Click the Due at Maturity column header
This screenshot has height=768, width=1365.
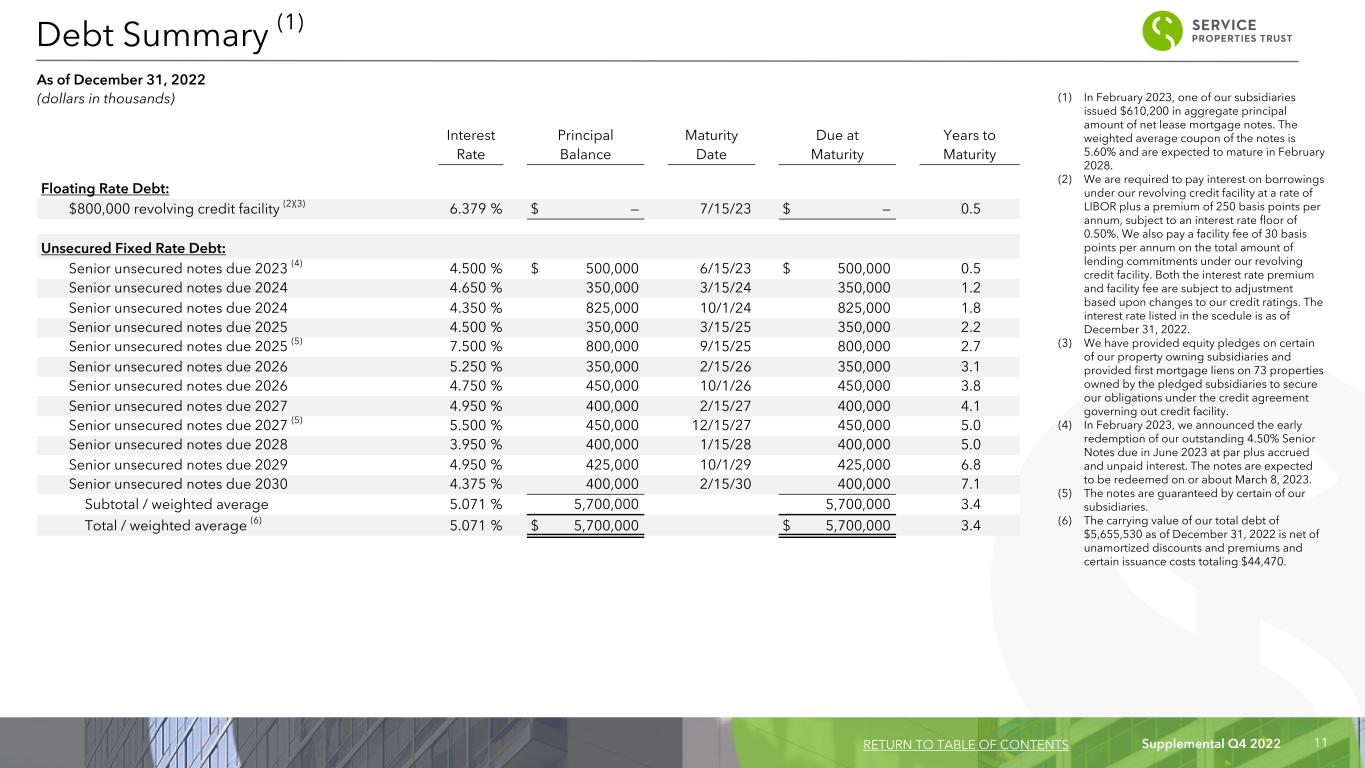837,145
